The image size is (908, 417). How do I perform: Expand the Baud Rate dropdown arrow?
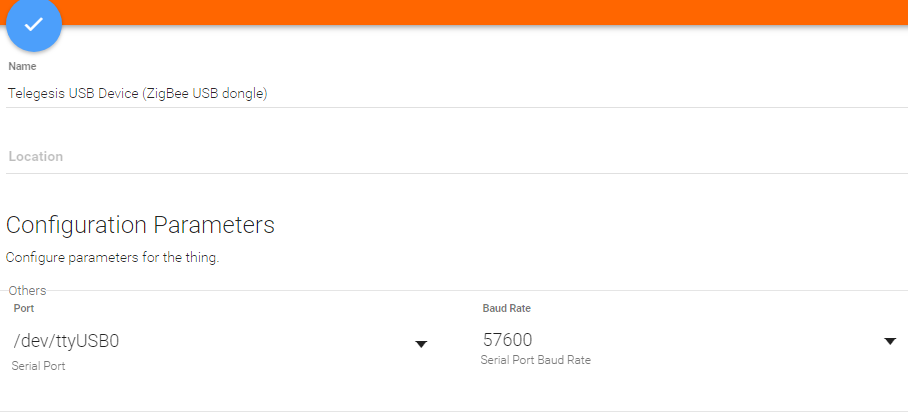(890, 342)
